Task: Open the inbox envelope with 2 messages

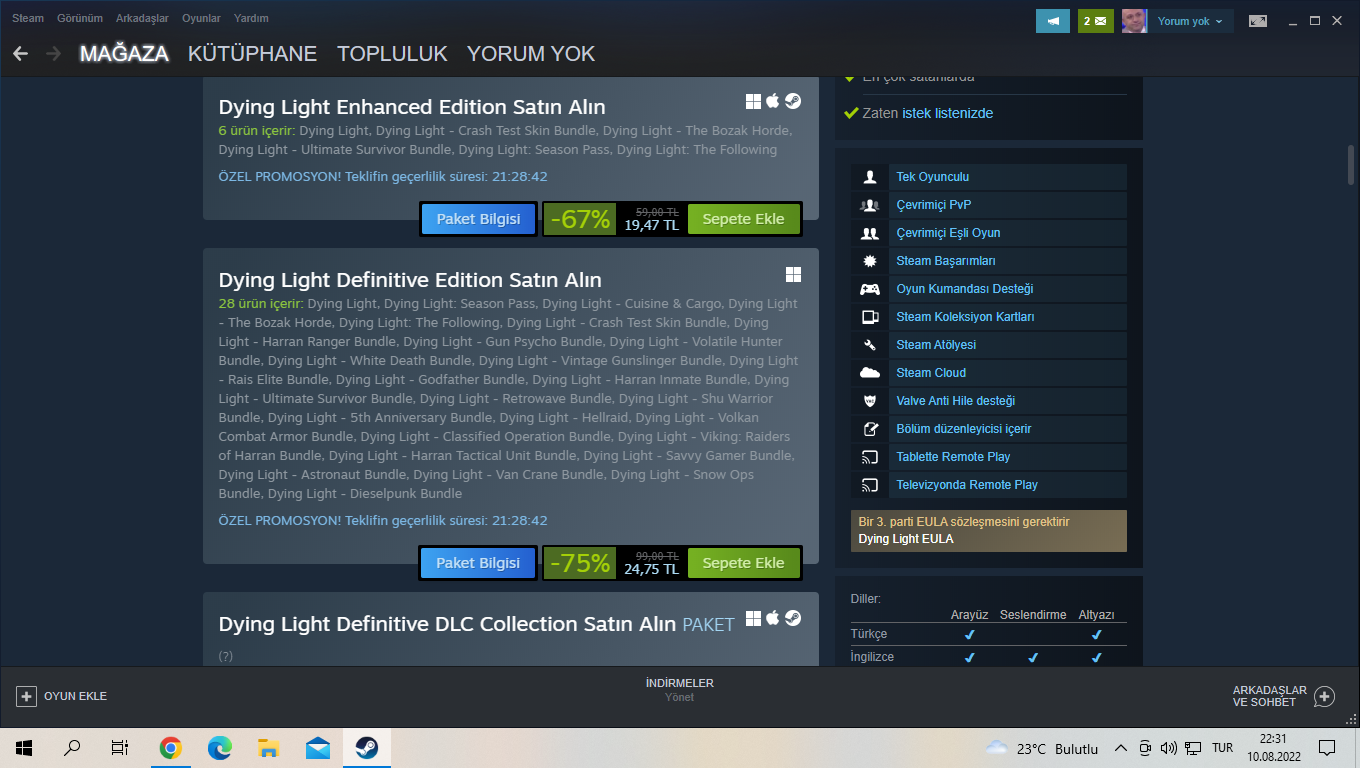Action: [x=1095, y=20]
